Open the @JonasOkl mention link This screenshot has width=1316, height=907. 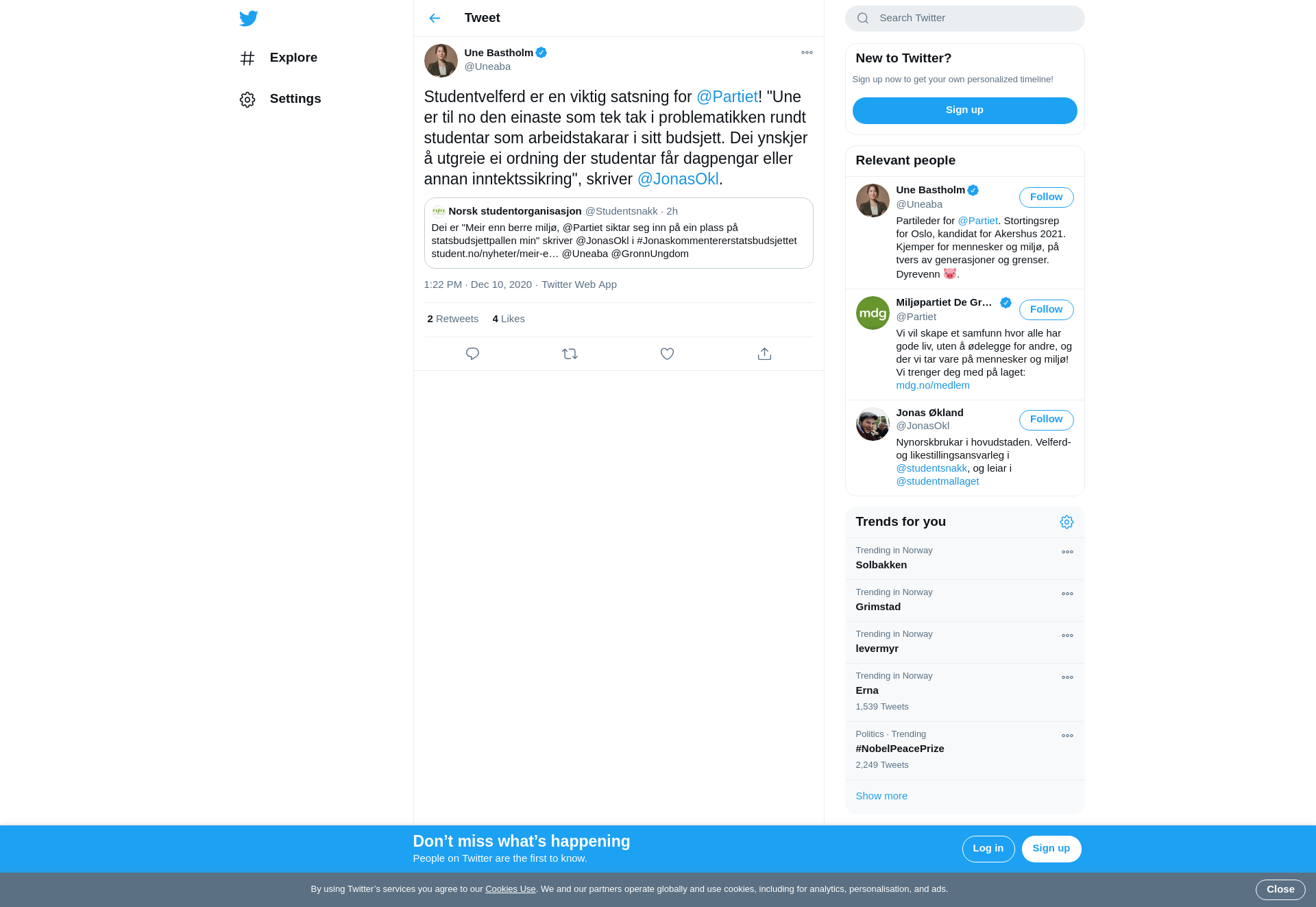(x=678, y=179)
